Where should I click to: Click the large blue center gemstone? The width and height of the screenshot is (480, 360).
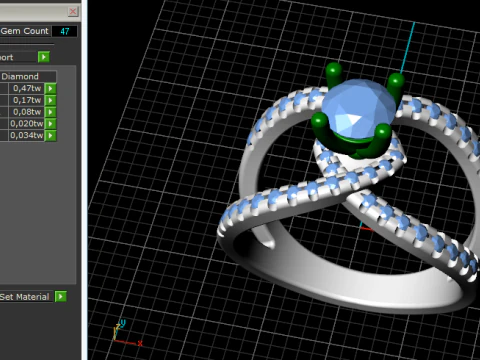point(358,108)
